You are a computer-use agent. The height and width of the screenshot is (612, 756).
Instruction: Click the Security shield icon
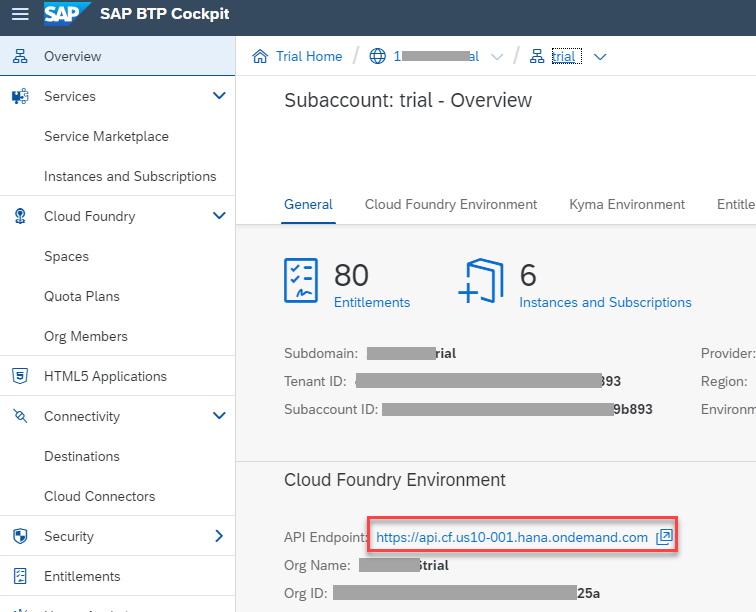20,536
